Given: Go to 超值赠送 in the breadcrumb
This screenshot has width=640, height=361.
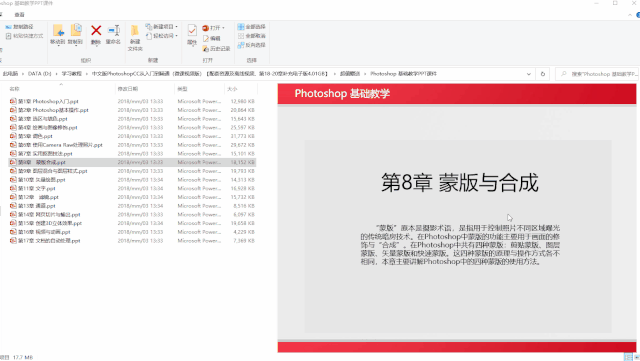Looking at the screenshot, I should click(350, 74).
